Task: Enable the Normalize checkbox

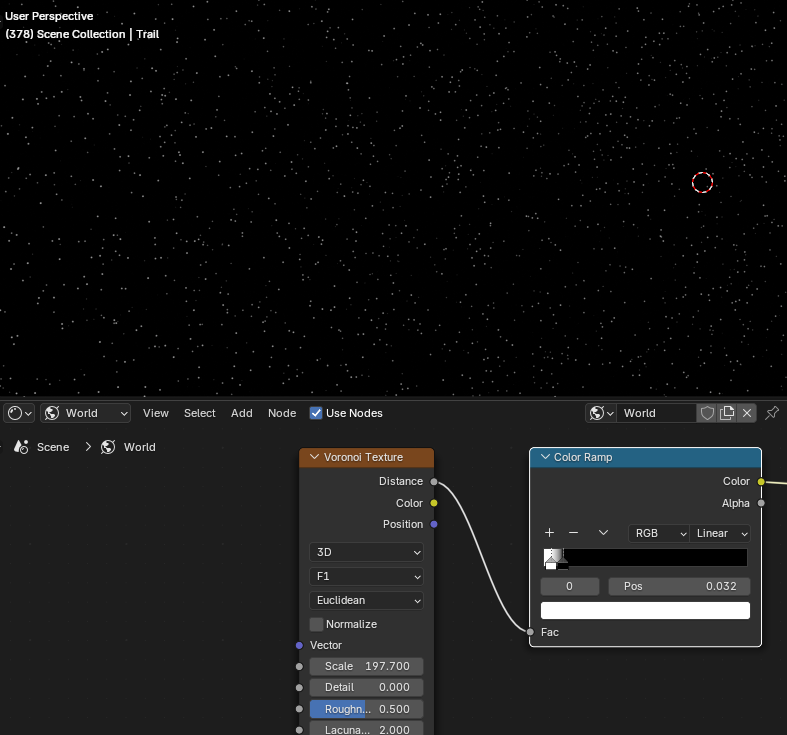Action: 316,624
